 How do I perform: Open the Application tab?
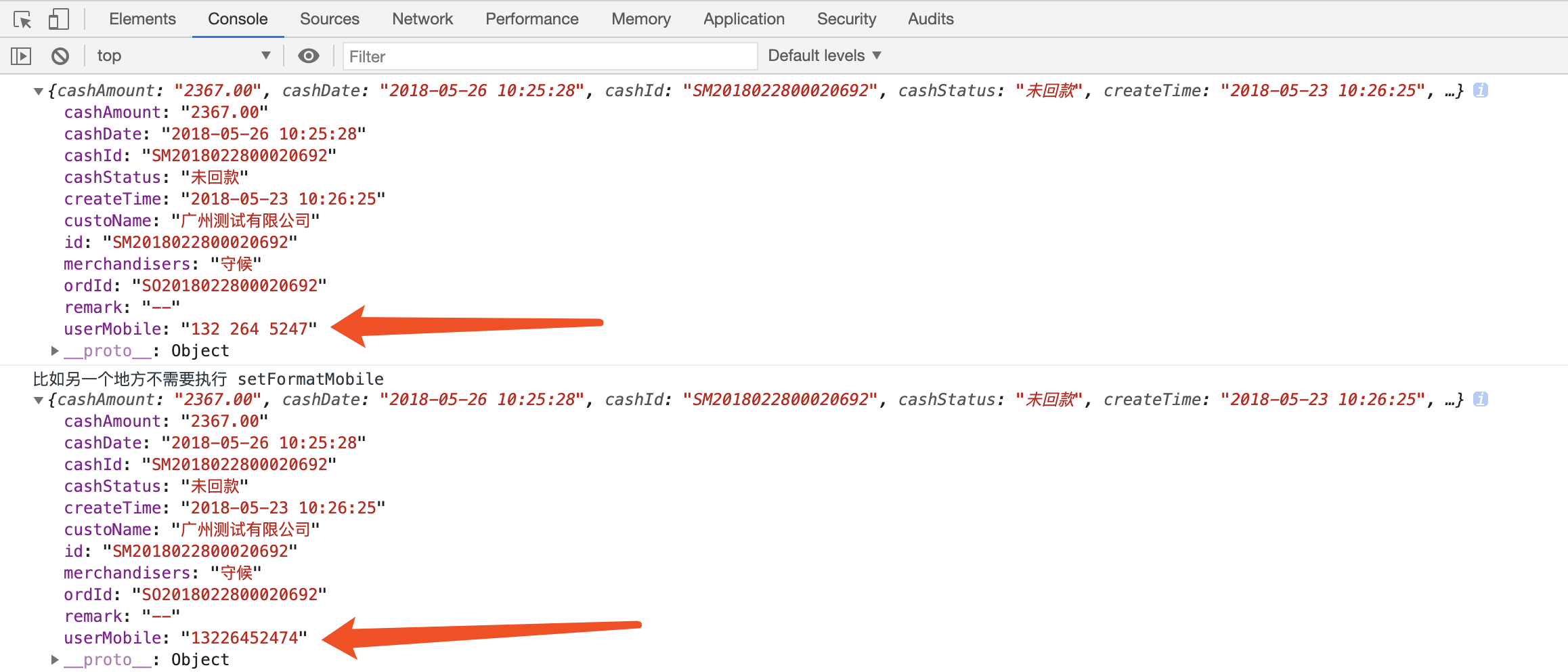744,19
